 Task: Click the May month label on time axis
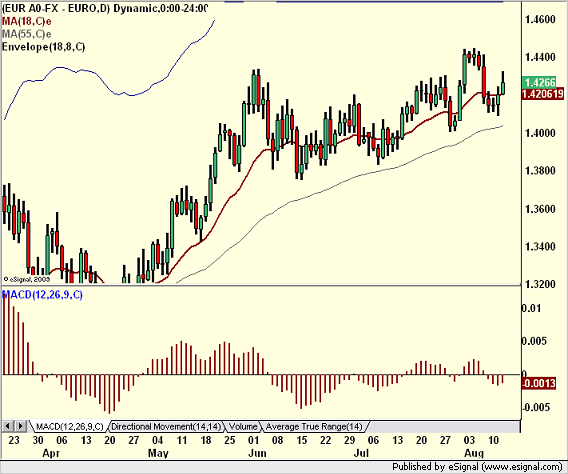click(158, 453)
